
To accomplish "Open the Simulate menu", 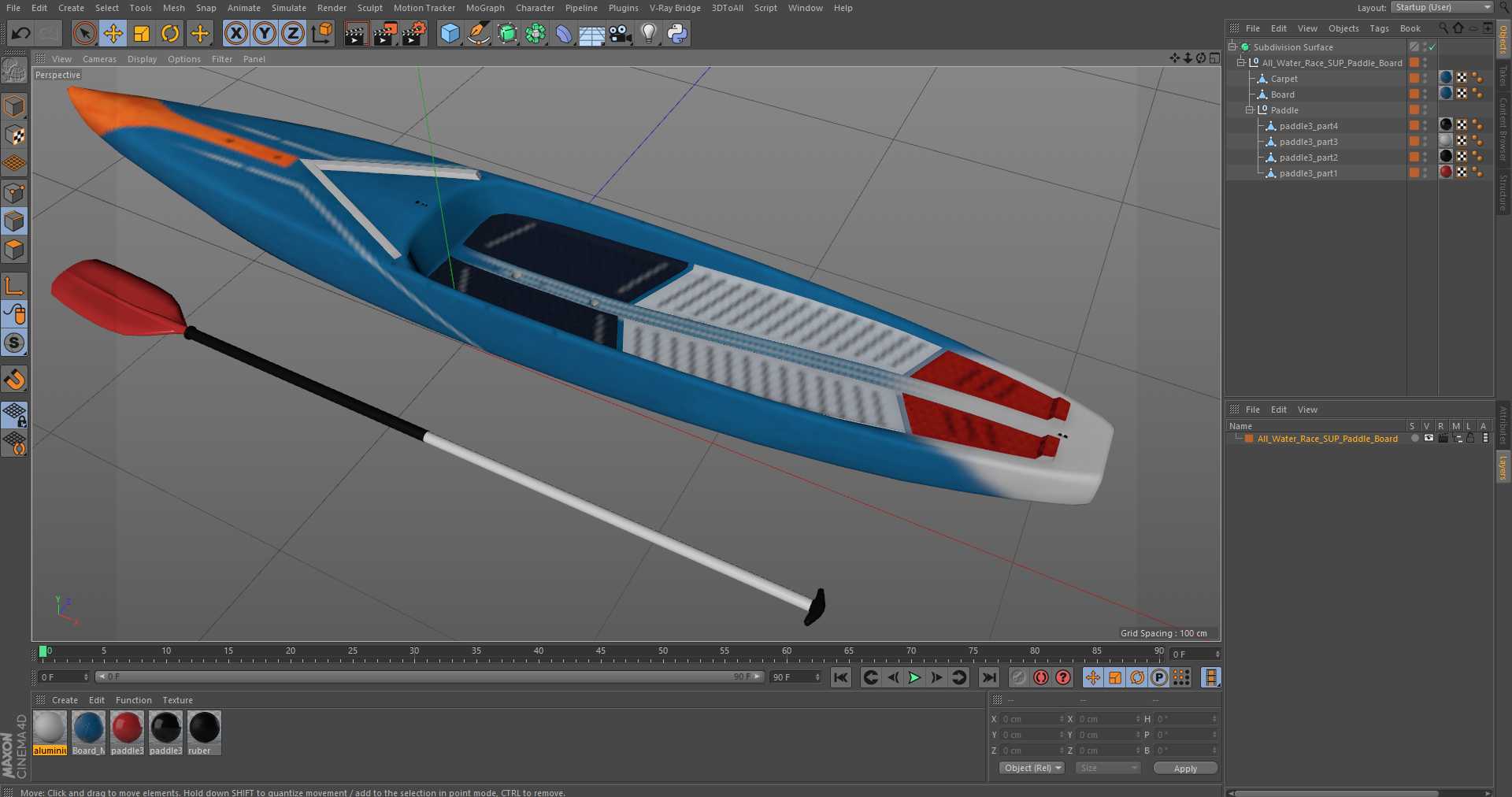I will click(x=289, y=8).
